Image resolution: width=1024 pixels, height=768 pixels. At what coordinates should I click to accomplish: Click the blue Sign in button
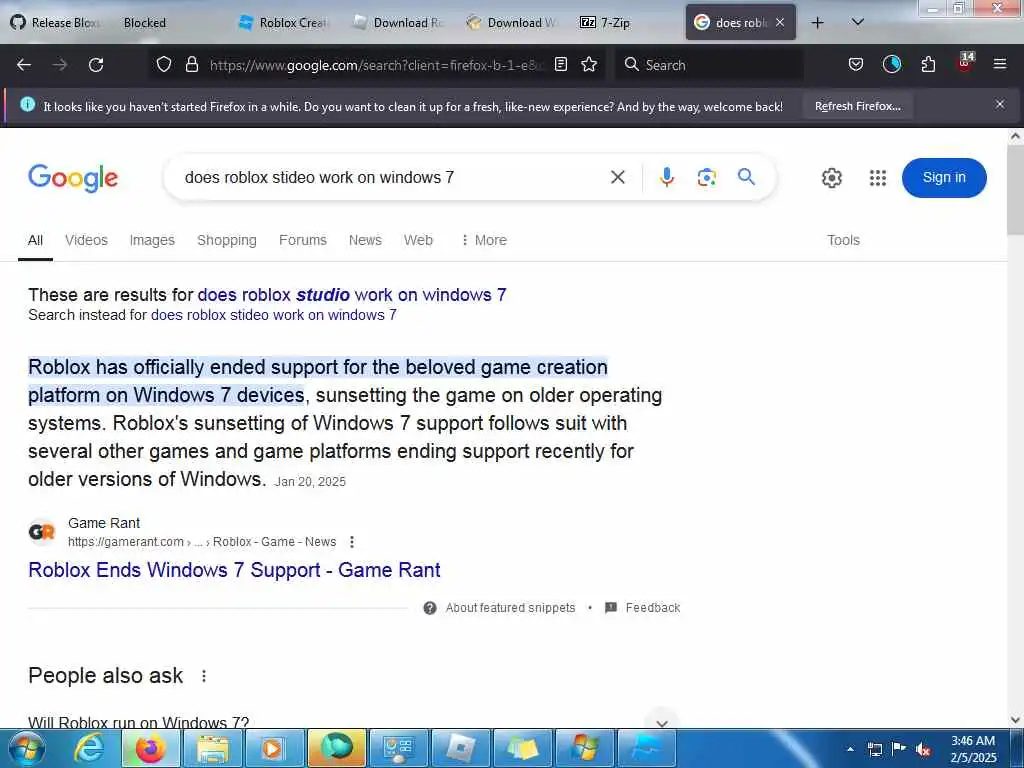tap(944, 178)
